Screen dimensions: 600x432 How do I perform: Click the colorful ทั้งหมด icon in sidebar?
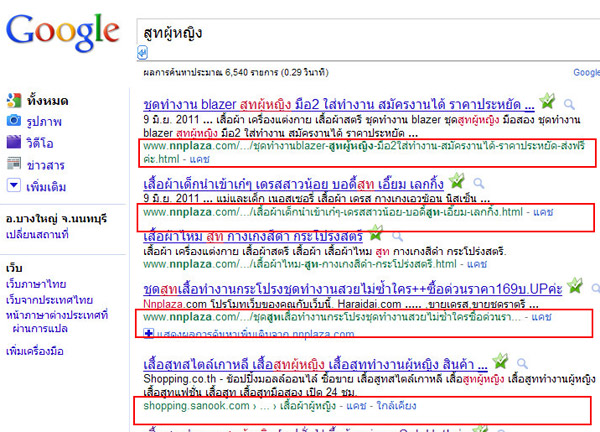point(14,100)
